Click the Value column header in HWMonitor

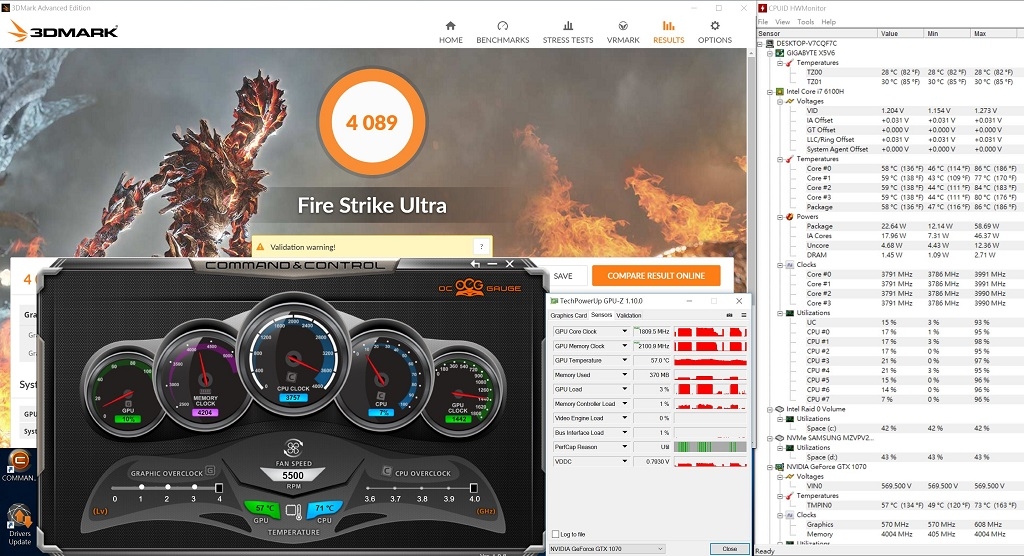[x=901, y=33]
